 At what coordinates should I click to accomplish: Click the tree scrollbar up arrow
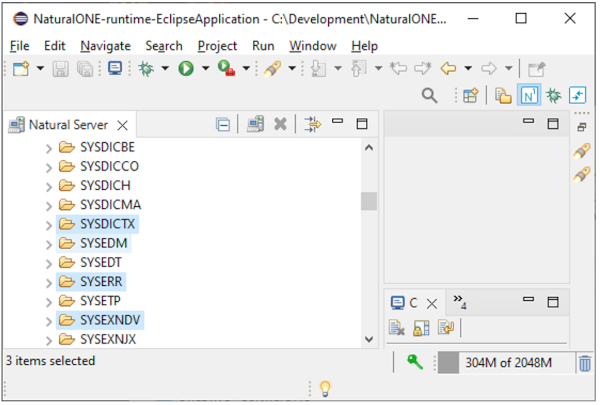pos(369,148)
